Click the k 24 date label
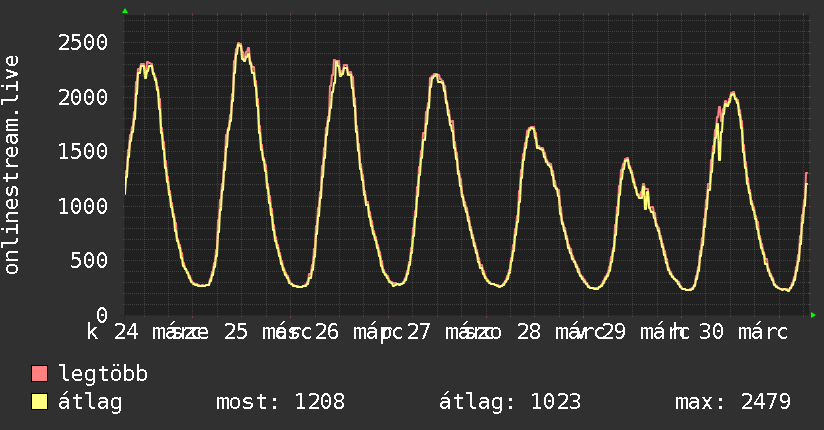824x430 pixels. (x=112, y=332)
